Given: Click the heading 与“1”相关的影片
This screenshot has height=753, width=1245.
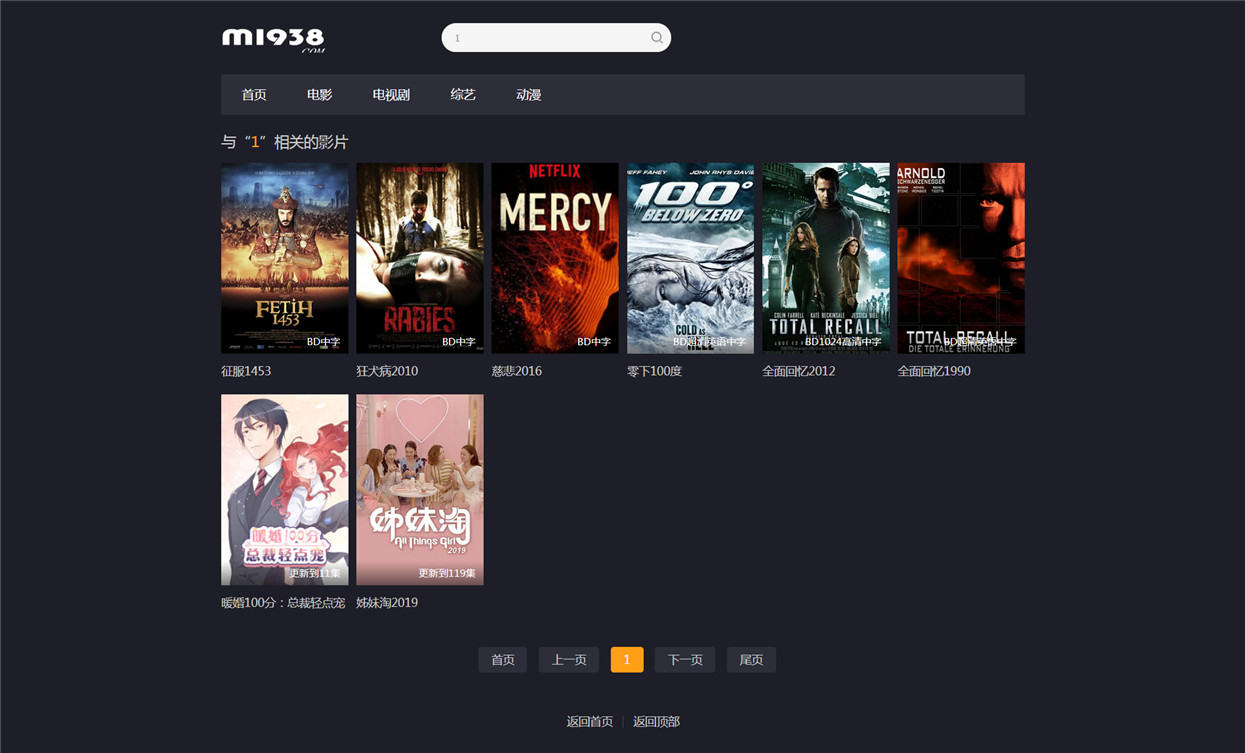Looking at the screenshot, I should [285, 142].
